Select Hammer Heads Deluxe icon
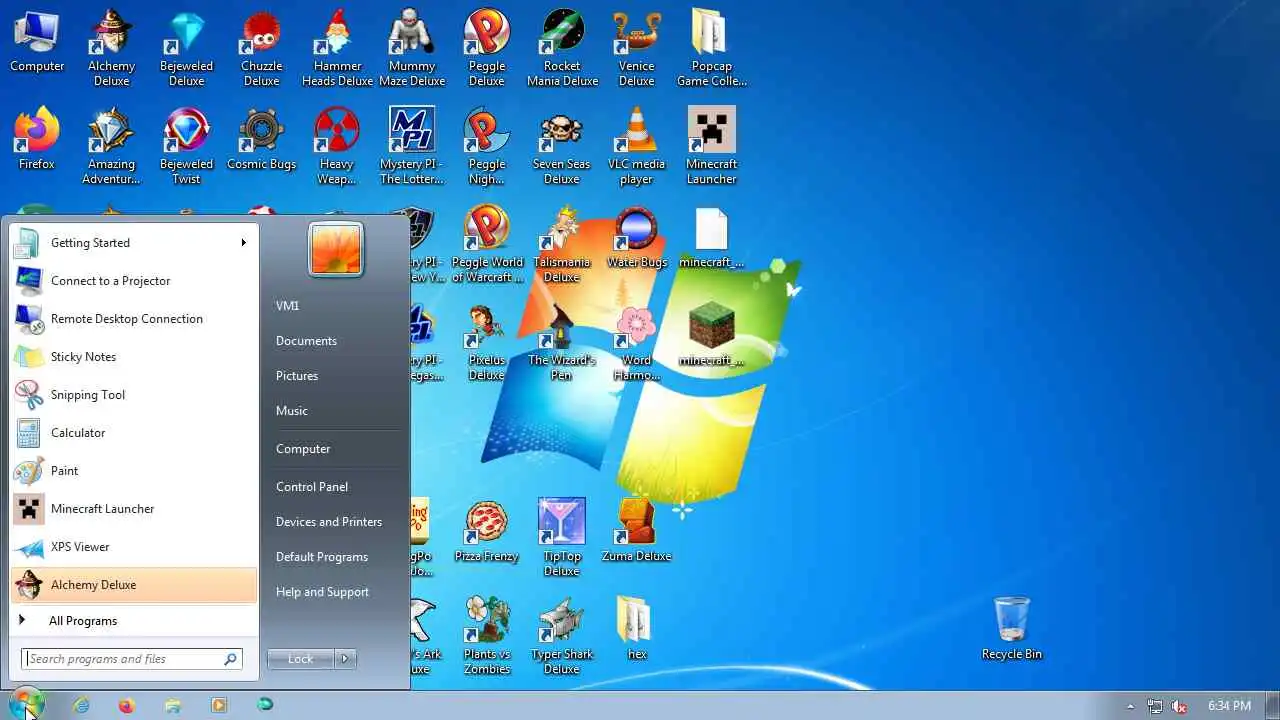Viewport: 1280px width, 720px height. [337, 47]
